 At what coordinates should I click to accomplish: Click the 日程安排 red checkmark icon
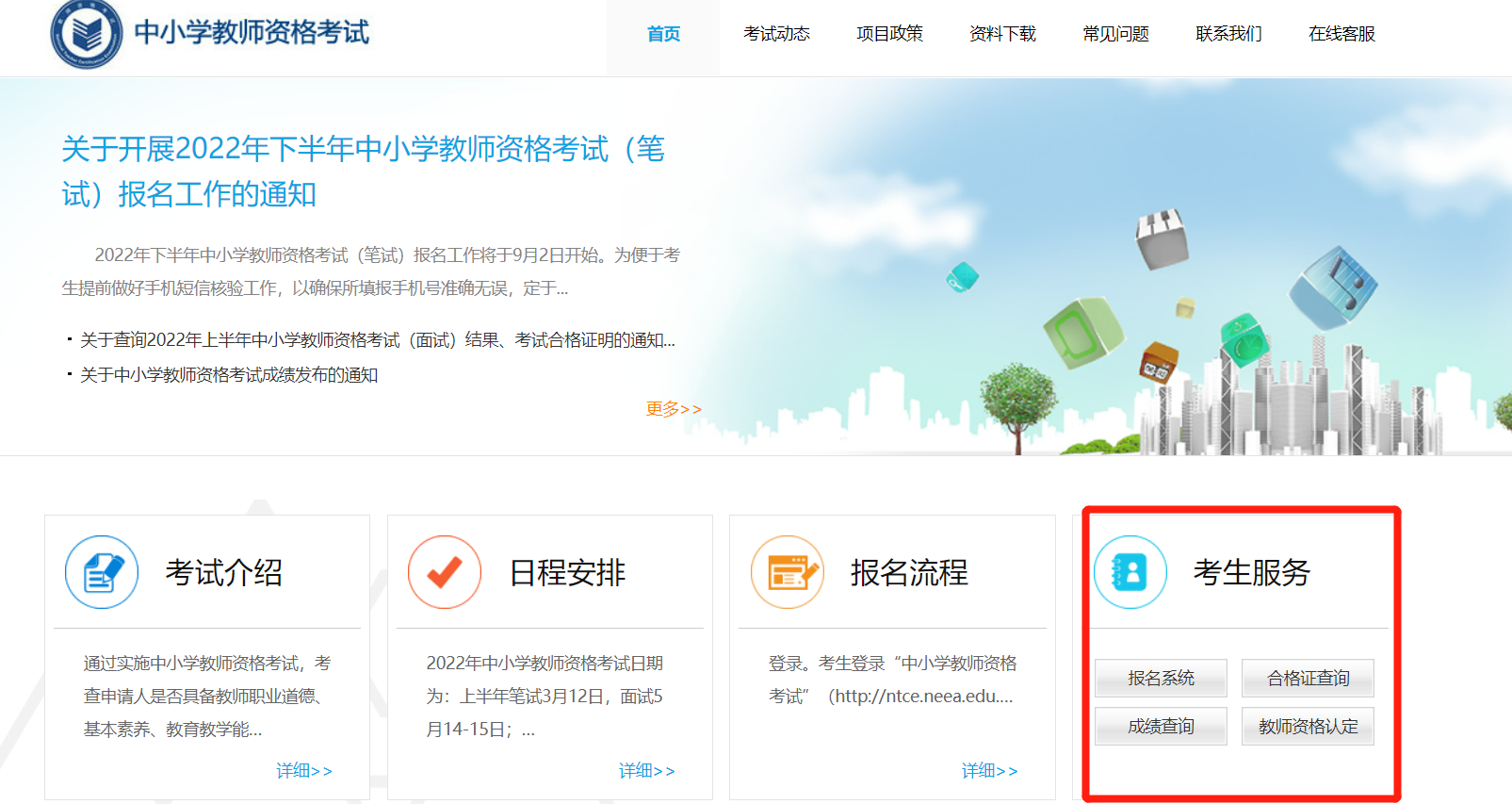click(445, 572)
